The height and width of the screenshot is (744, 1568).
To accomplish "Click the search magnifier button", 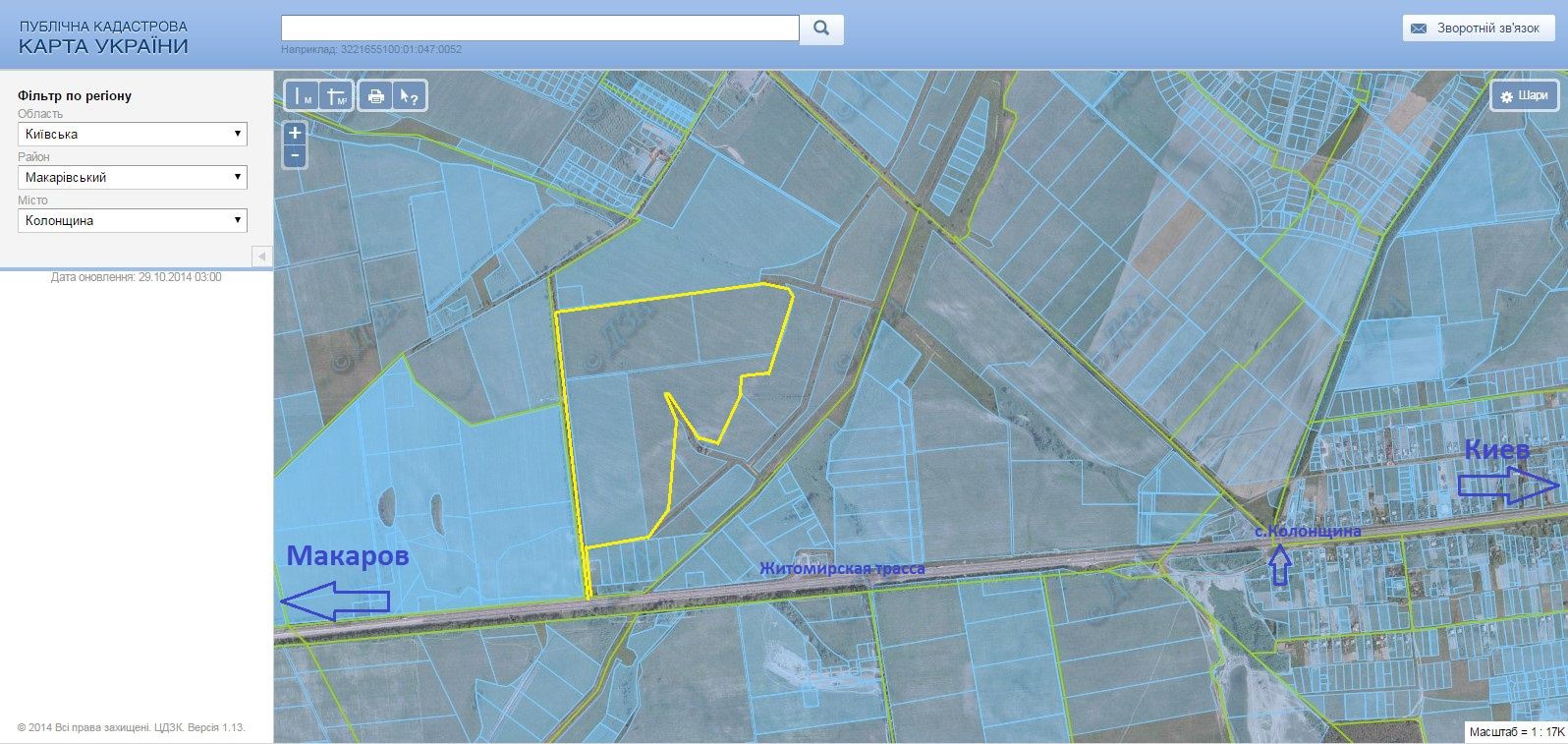I will 821,29.
